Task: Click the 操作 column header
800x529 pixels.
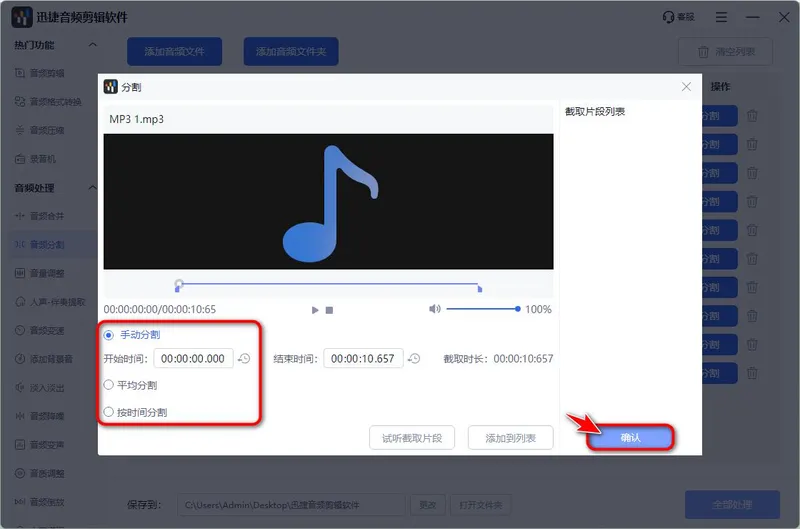Action: click(720, 87)
